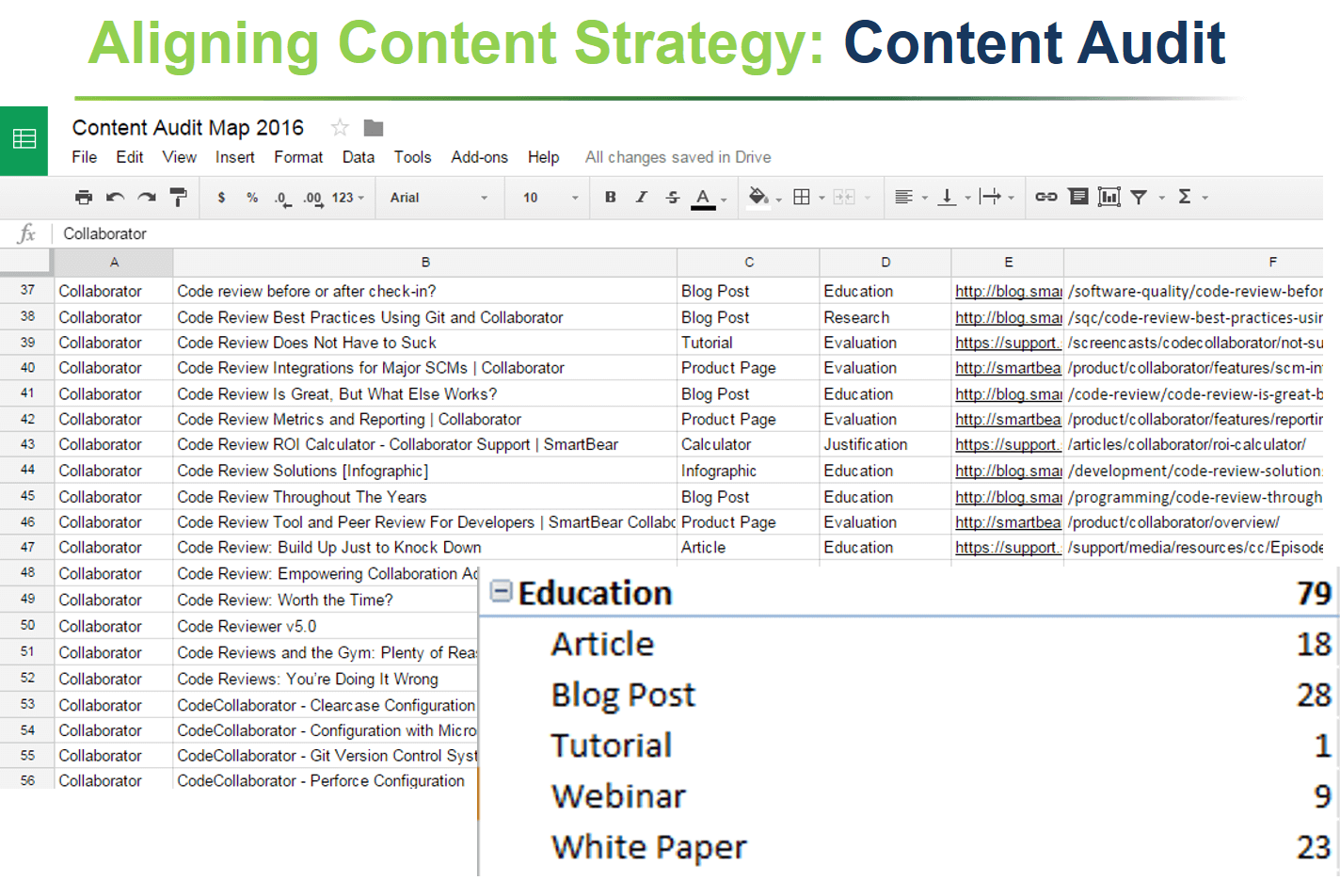Select column B header
This screenshot has height=896, width=1340.
[425, 263]
